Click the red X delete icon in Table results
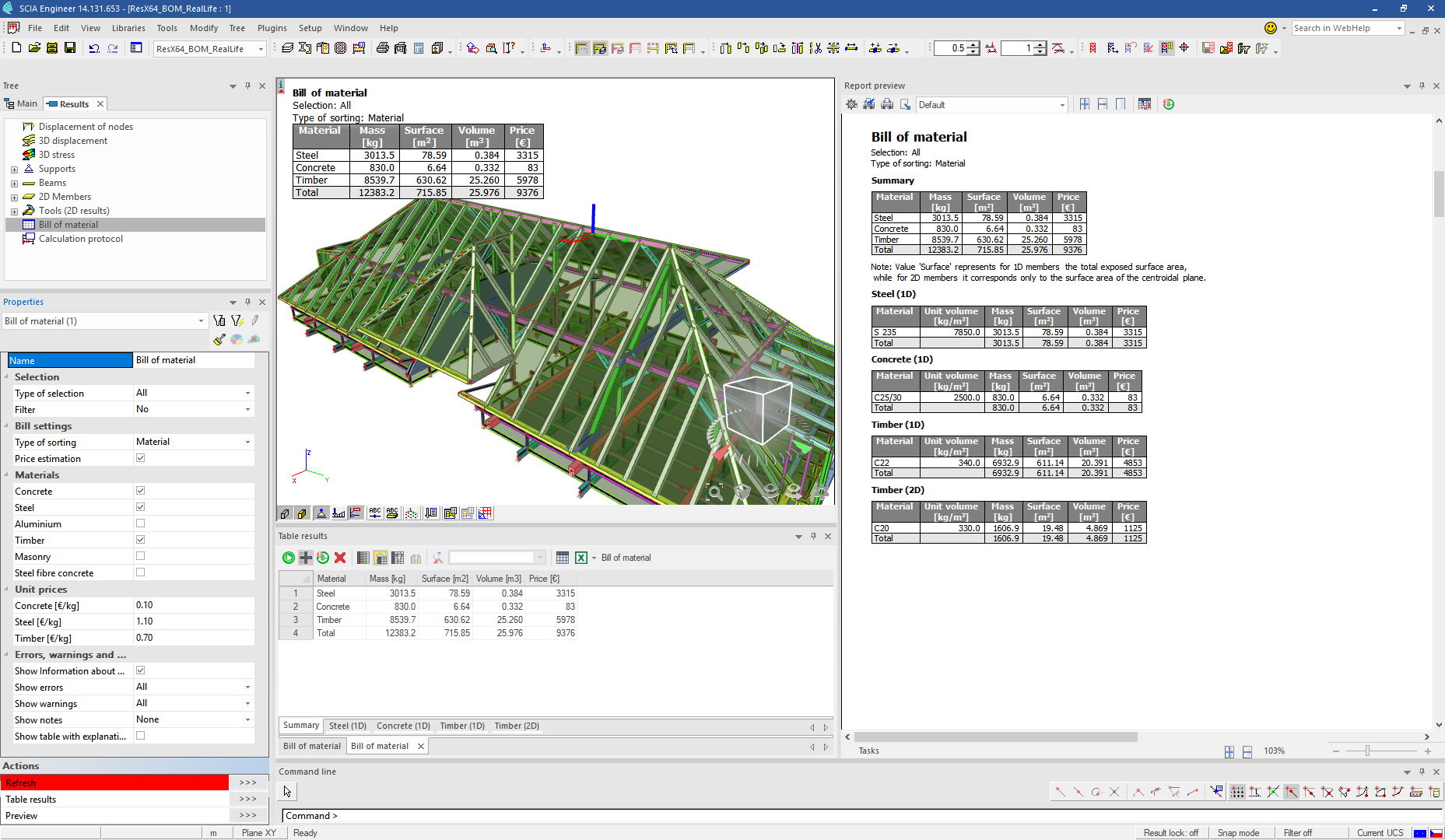The image size is (1445, 840). tap(340, 558)
